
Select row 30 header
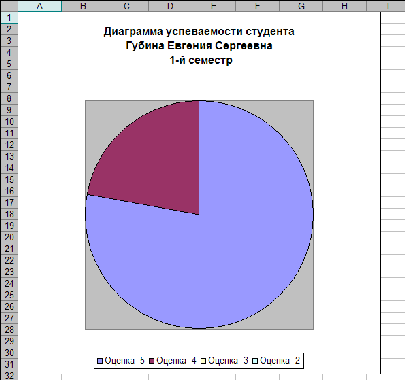click(x=9, y=353)
